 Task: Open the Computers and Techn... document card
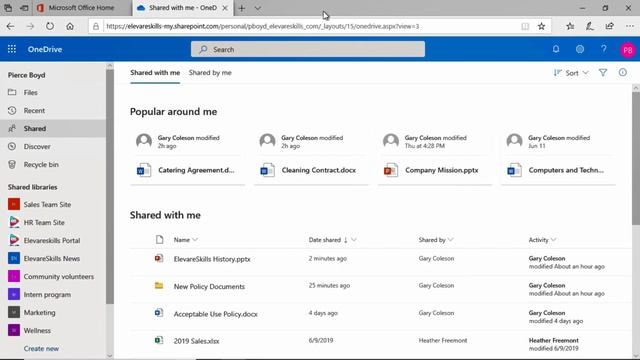tap(558, 159)
